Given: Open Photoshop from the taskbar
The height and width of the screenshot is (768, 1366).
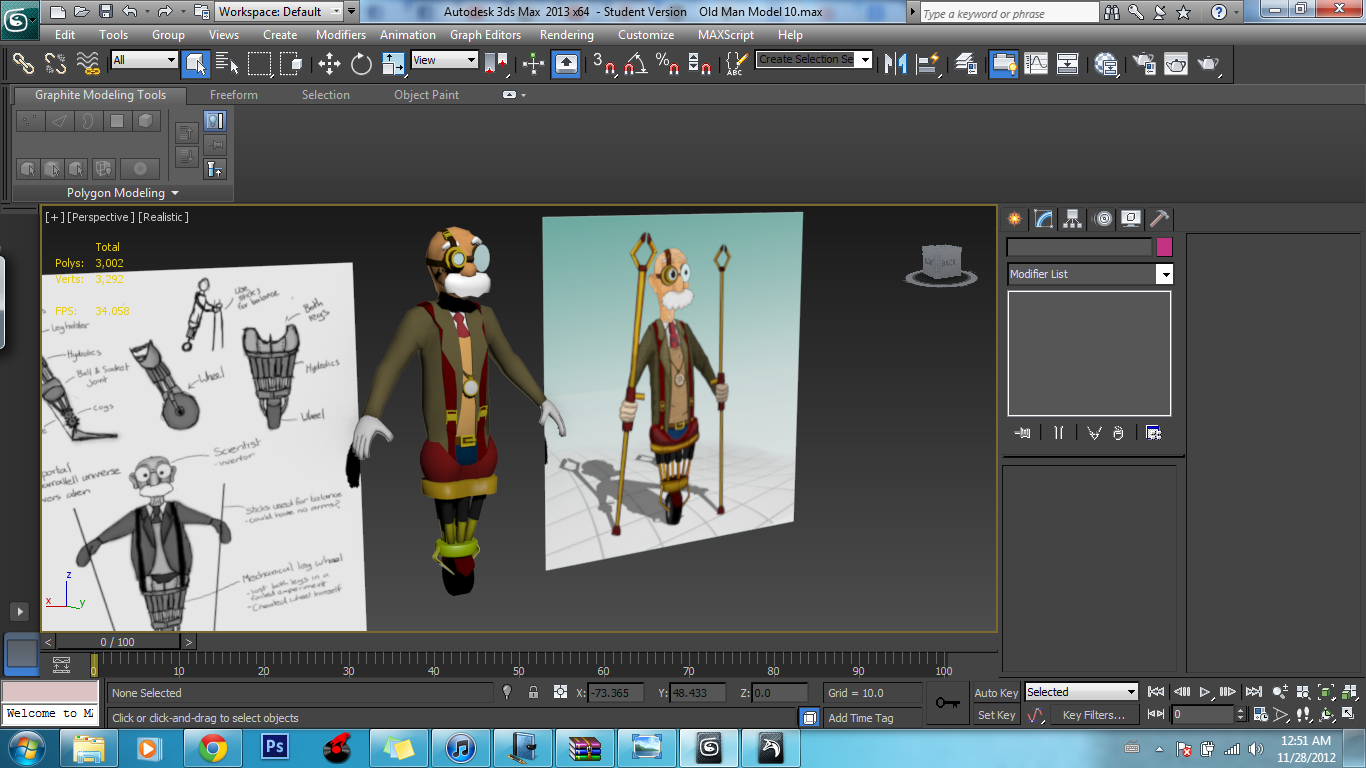Looking at the screenshot, I should [x=274, y=747].
